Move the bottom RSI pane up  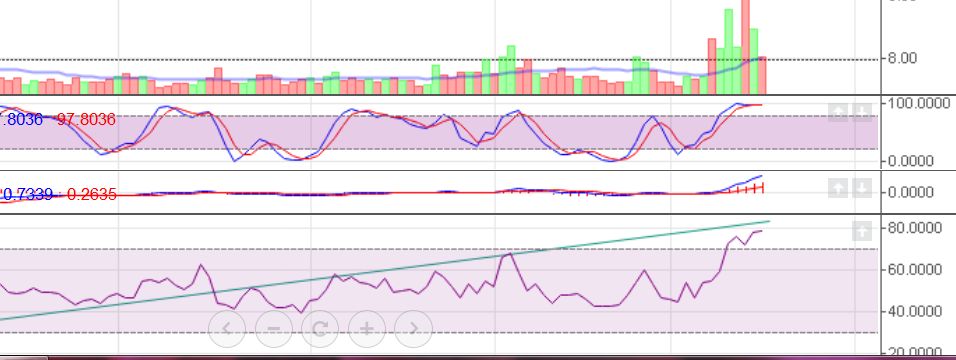(861, 231)
